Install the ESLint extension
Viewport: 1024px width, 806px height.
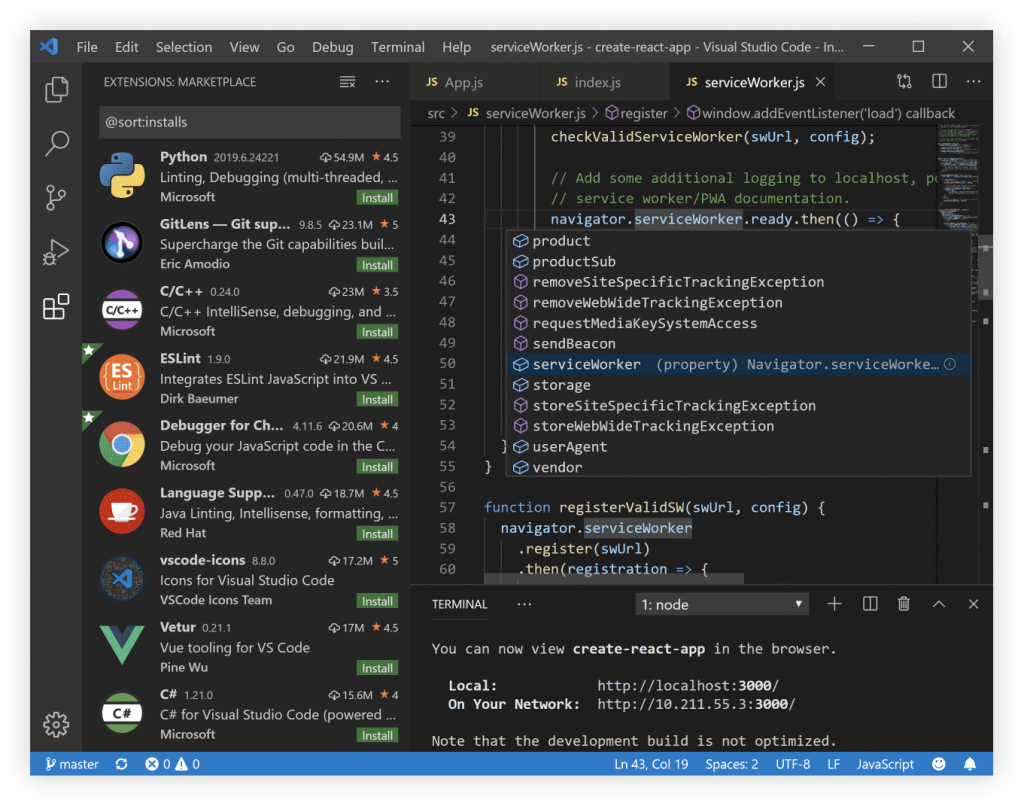tap(377, 400)
